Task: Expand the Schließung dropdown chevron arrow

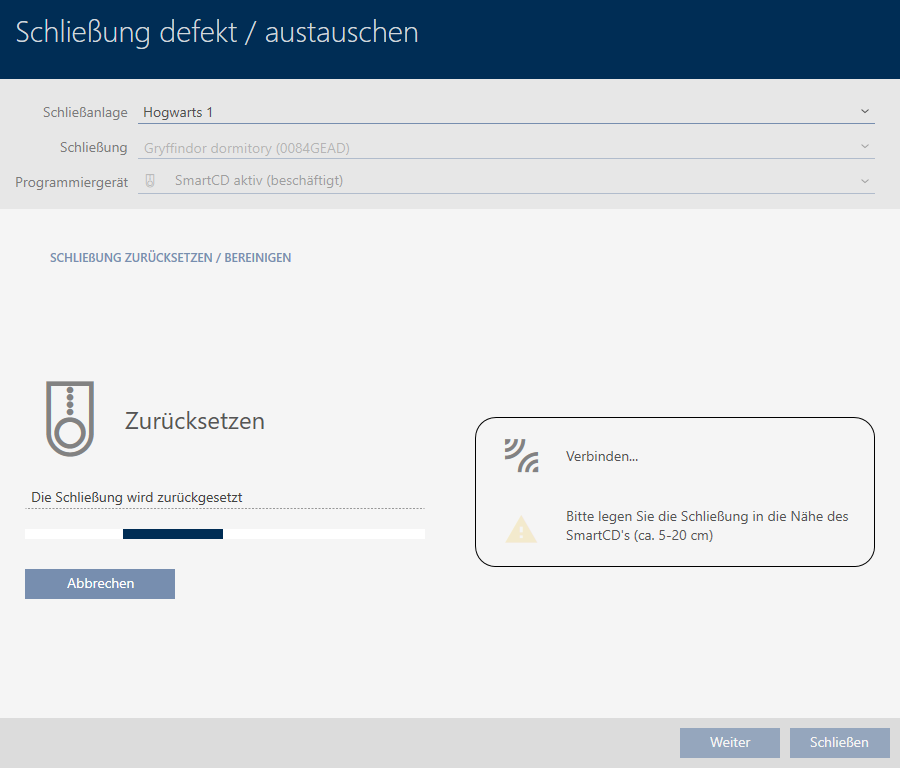Action: (x=865, y=147)
